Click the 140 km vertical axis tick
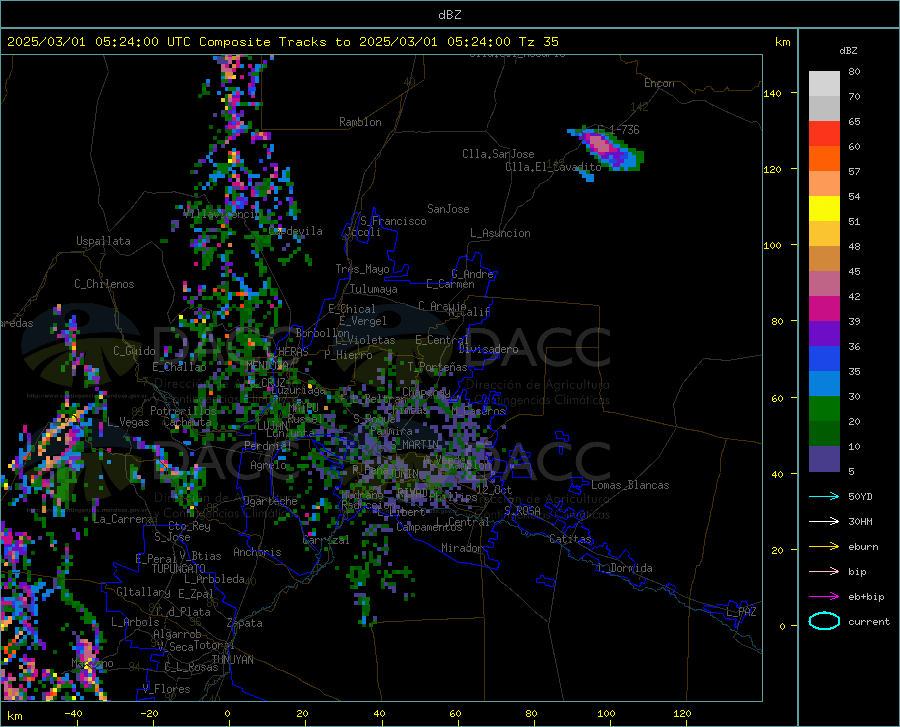Screen dimensions: 900x727 [x=772, y=93]
